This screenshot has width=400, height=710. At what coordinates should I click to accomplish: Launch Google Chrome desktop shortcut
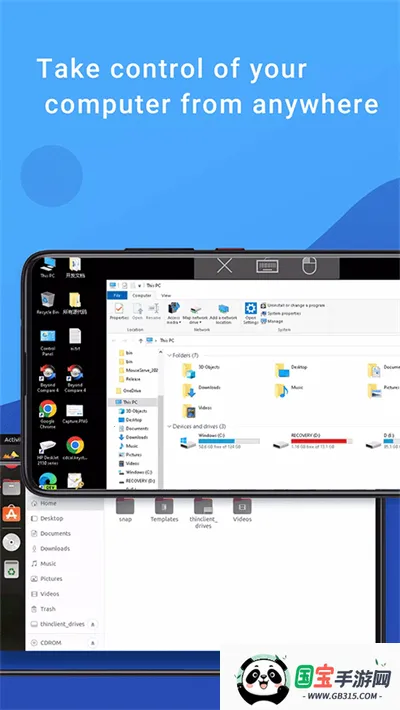[x=48, y=414]
